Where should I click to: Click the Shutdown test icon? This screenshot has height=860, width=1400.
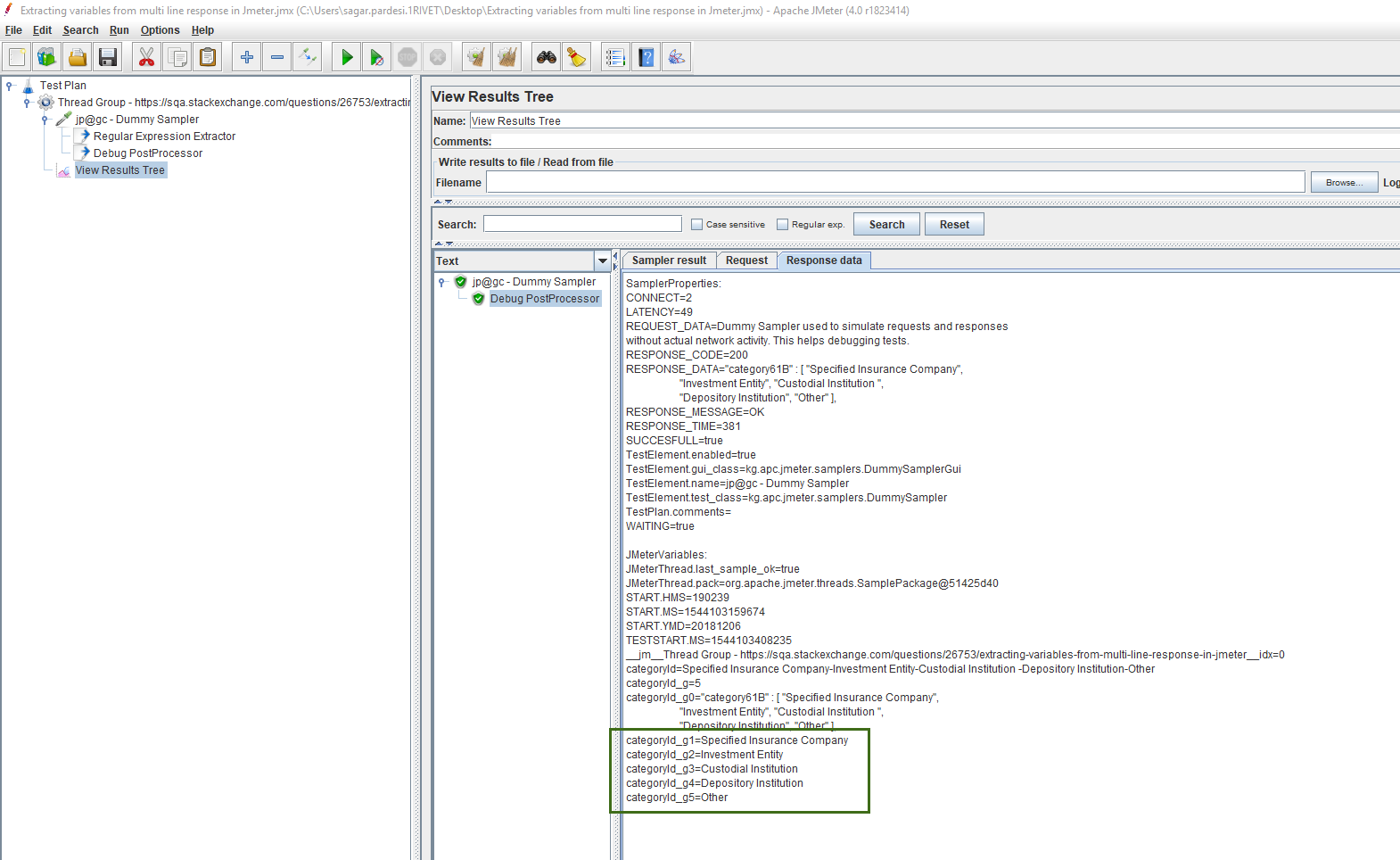(438, 57)
